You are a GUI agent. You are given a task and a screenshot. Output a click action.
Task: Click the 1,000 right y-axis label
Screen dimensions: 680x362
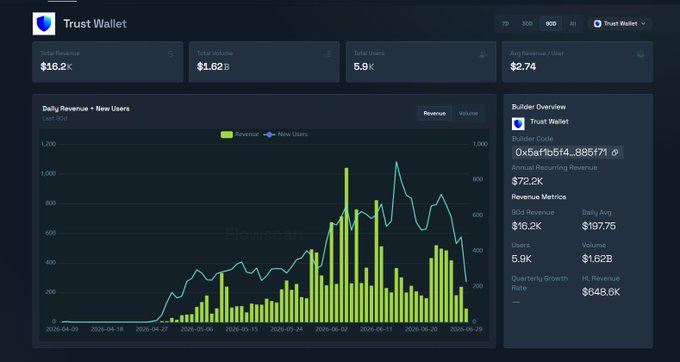click(480, 144)
